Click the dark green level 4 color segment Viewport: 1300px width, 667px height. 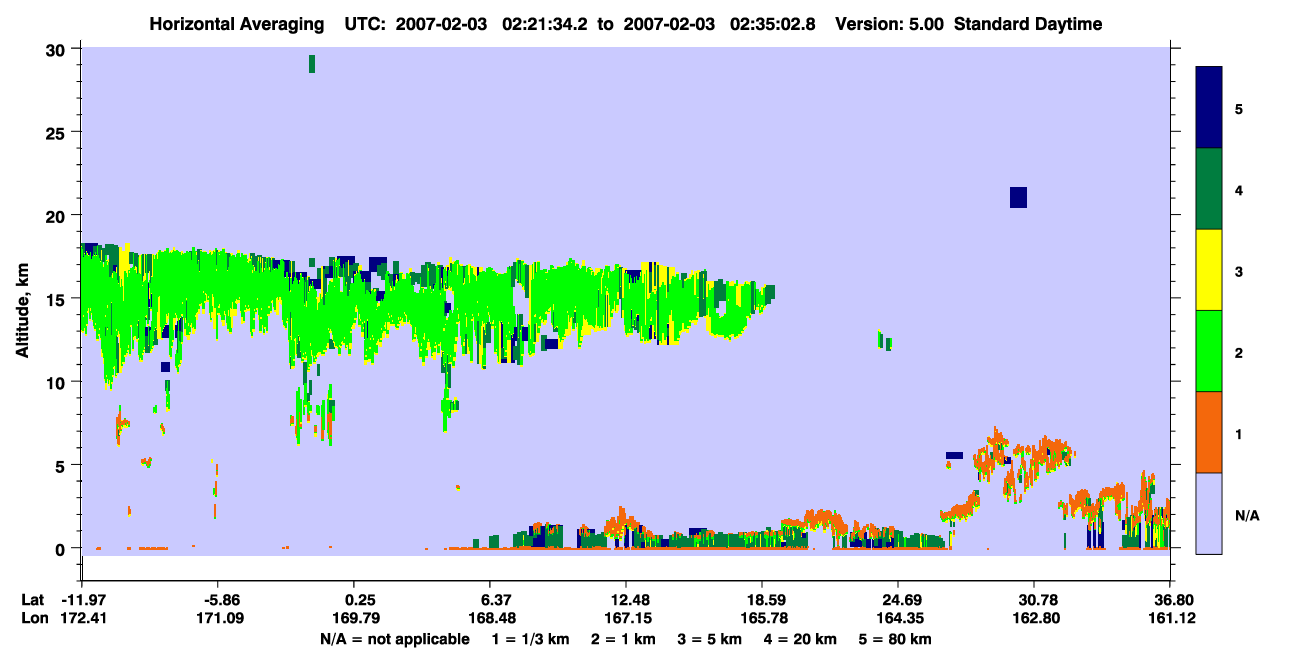pos(1209,189)
